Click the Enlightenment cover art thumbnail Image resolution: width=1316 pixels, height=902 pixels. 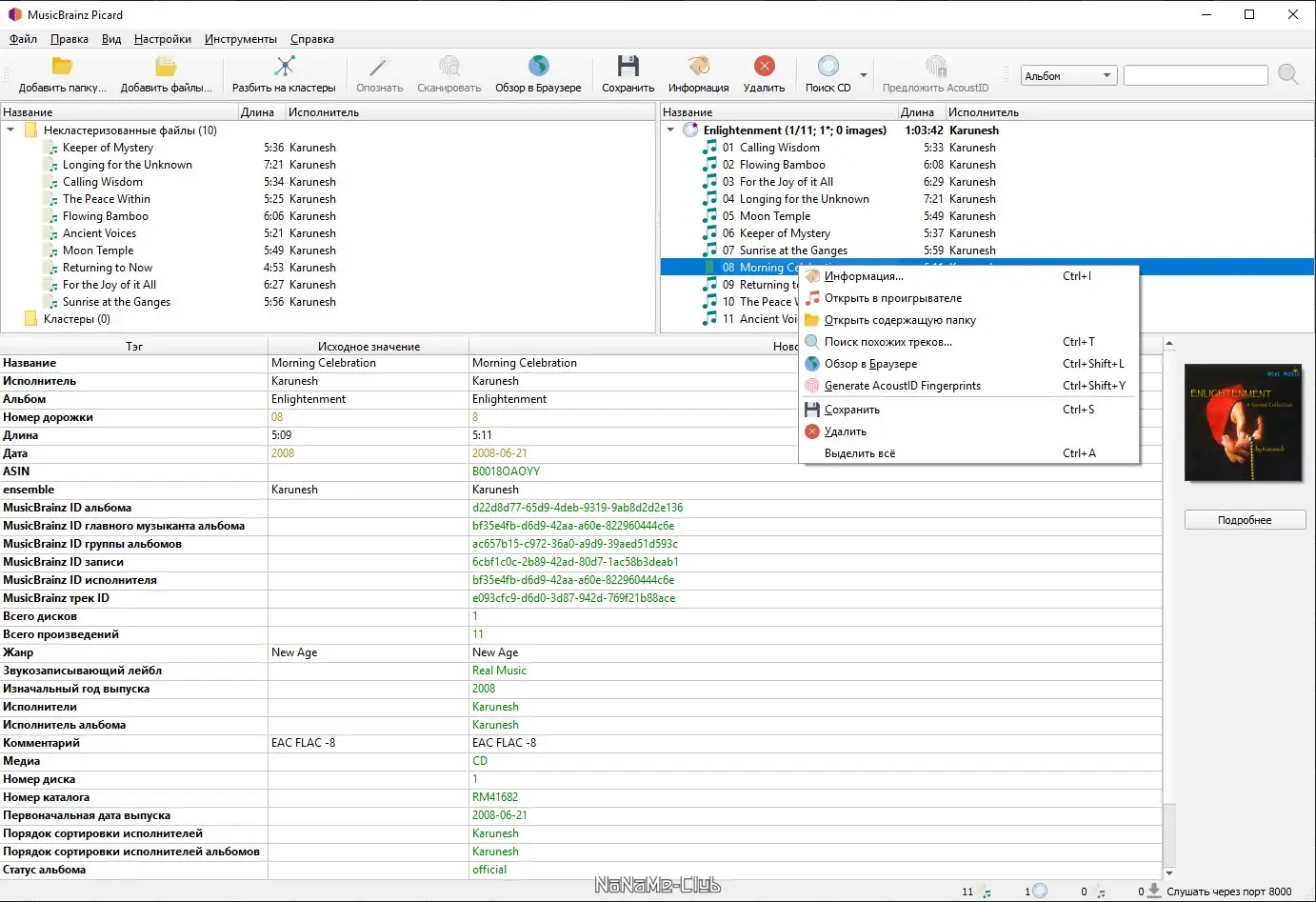click(x=1245, y=422)
